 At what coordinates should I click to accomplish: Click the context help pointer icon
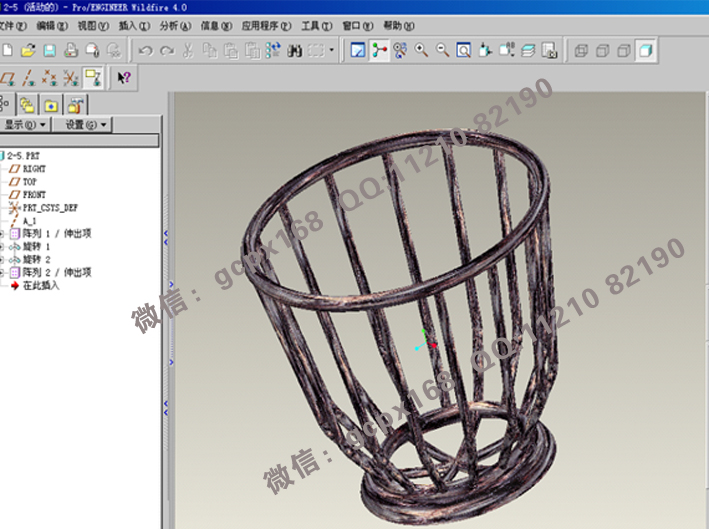click(124, 76)
